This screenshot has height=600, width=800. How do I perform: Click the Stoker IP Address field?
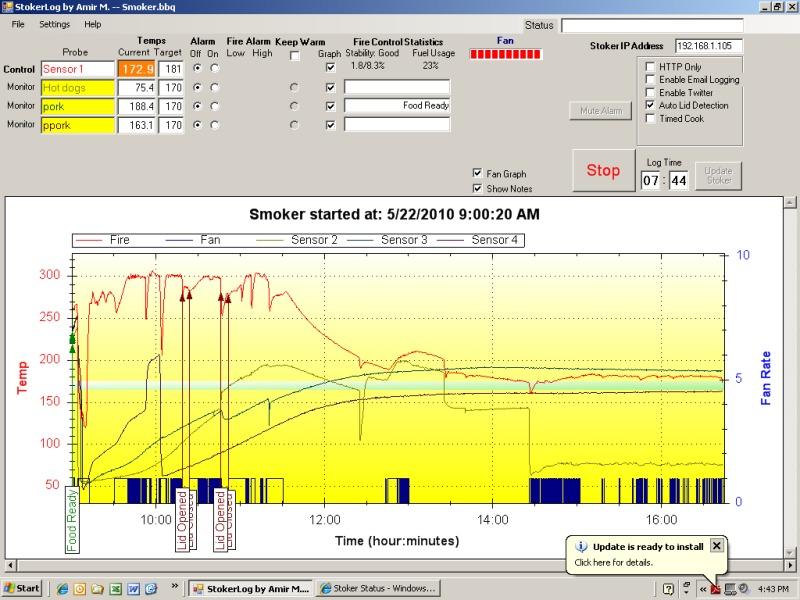coord(709,46)
